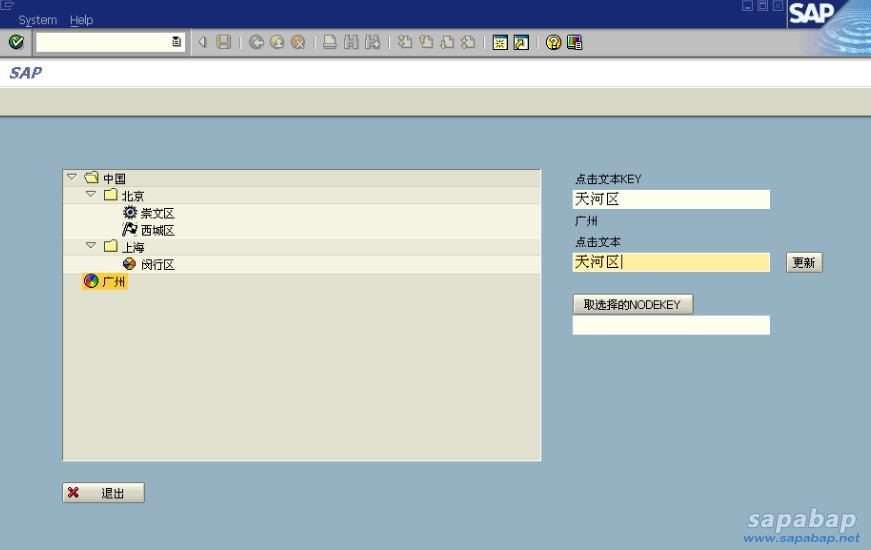Click the menu icon at top-left corner
This screenshot has width=871, height=550.
pyautogui.click(x=7, y=5)
